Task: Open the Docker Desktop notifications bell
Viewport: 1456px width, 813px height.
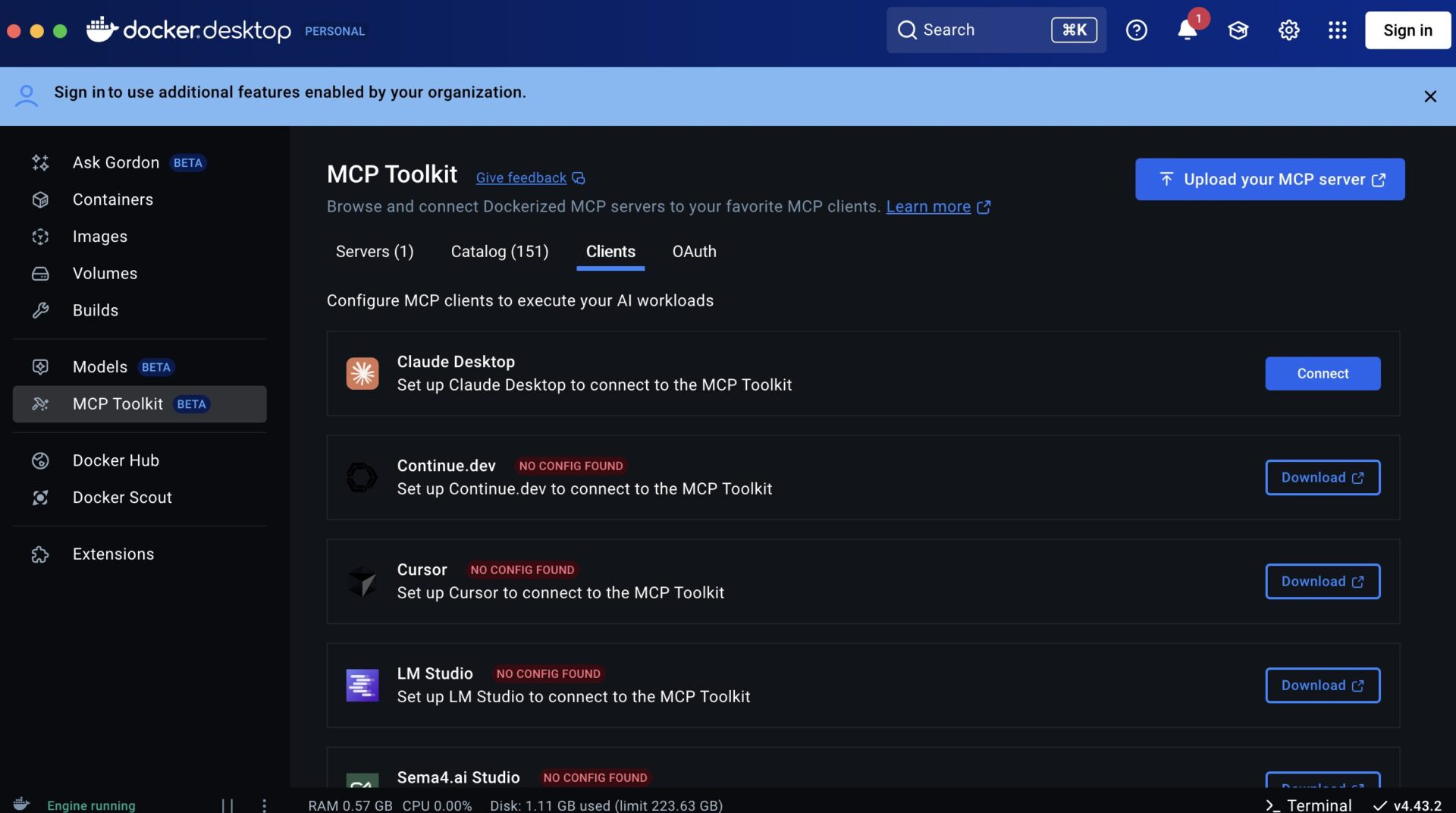Action: (x=1187, y=30)
